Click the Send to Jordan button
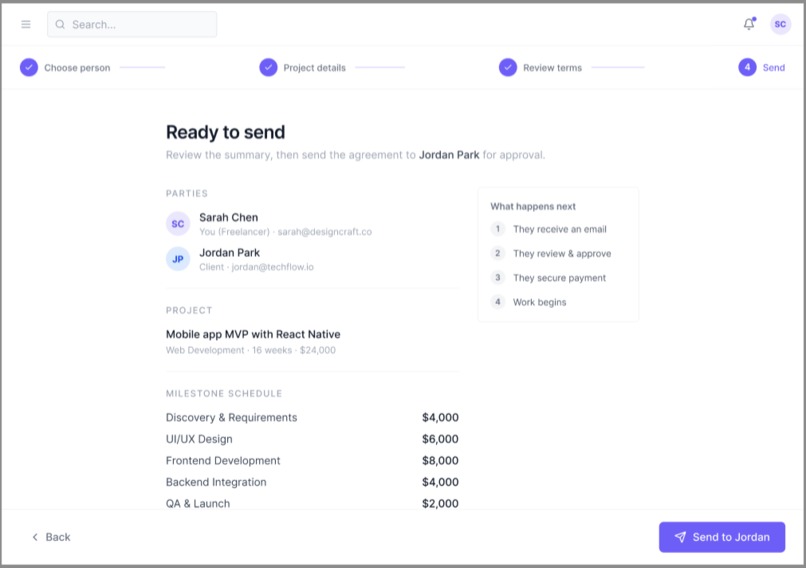This screenshot has height=568, width=806. pos(722,537)
